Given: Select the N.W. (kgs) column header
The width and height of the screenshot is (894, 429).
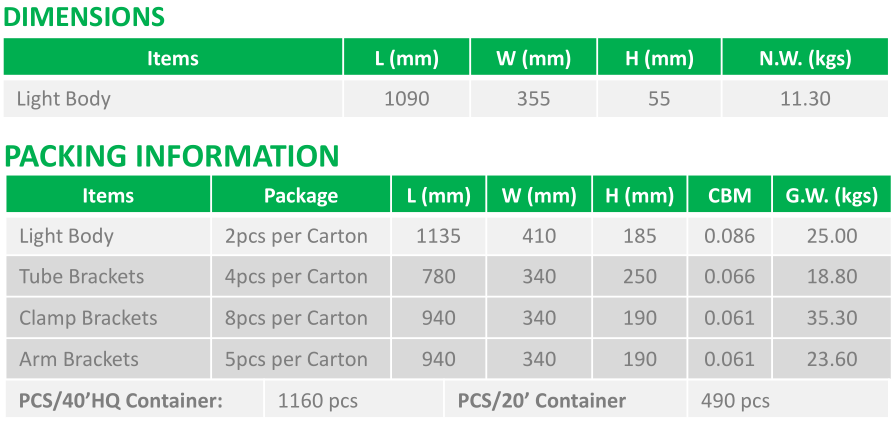Looking at the screenshot, I should (805, 58).
